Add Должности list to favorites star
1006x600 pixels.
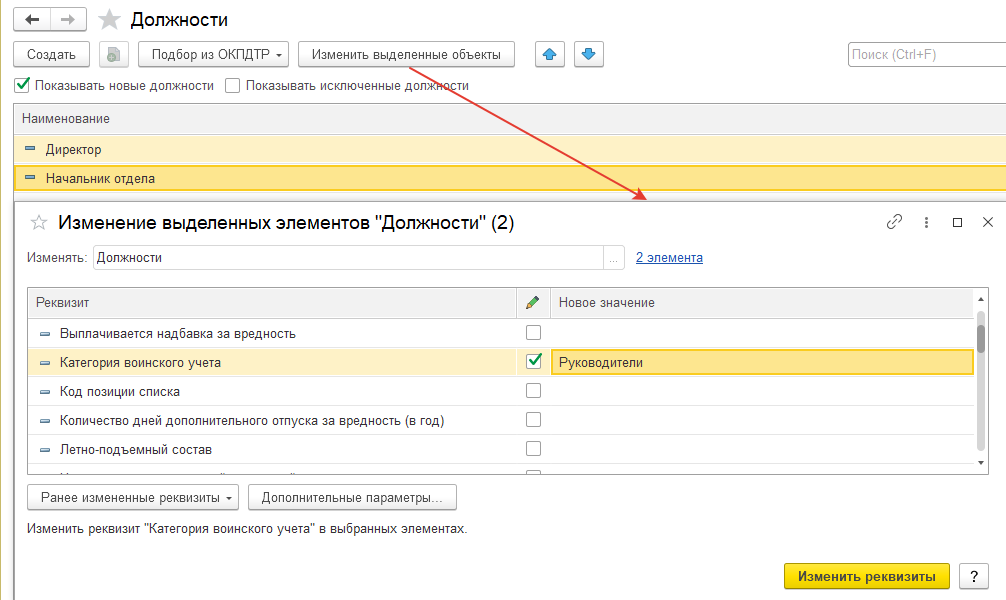pos(110,19)
